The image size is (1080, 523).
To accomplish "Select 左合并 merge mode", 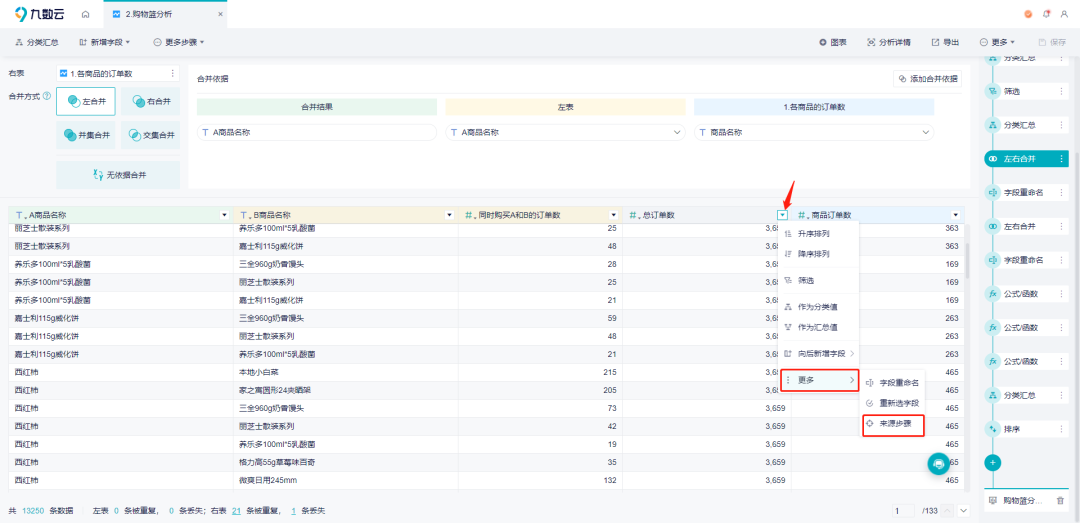I will 86,101.
